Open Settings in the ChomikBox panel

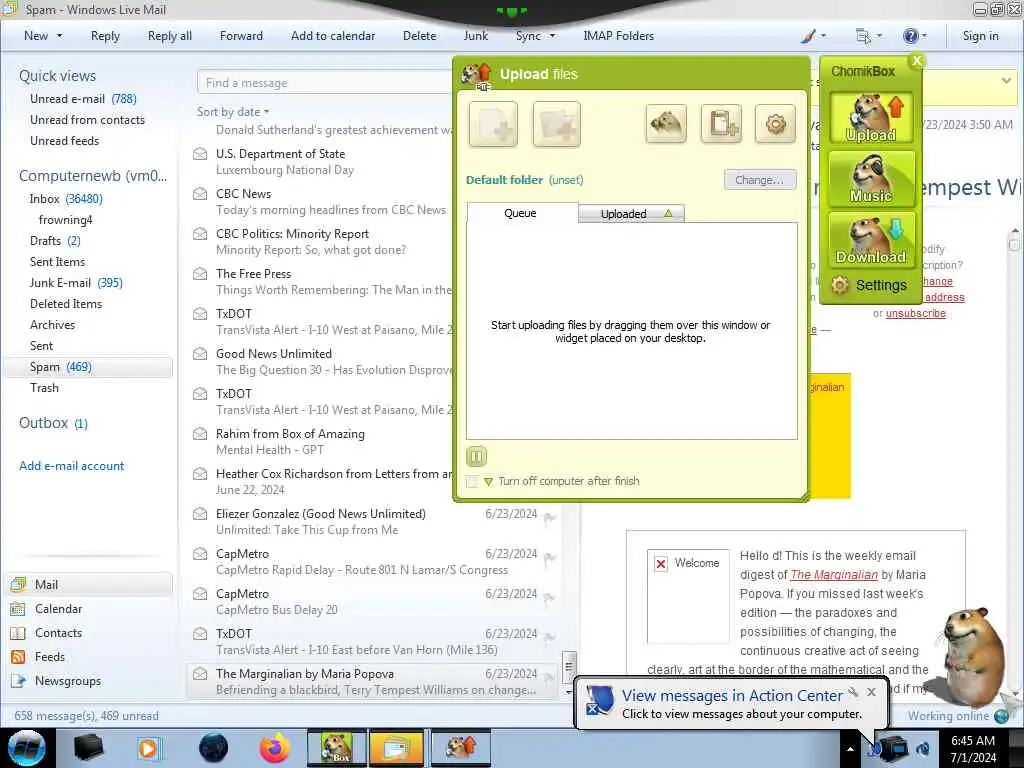pos(869,285)
